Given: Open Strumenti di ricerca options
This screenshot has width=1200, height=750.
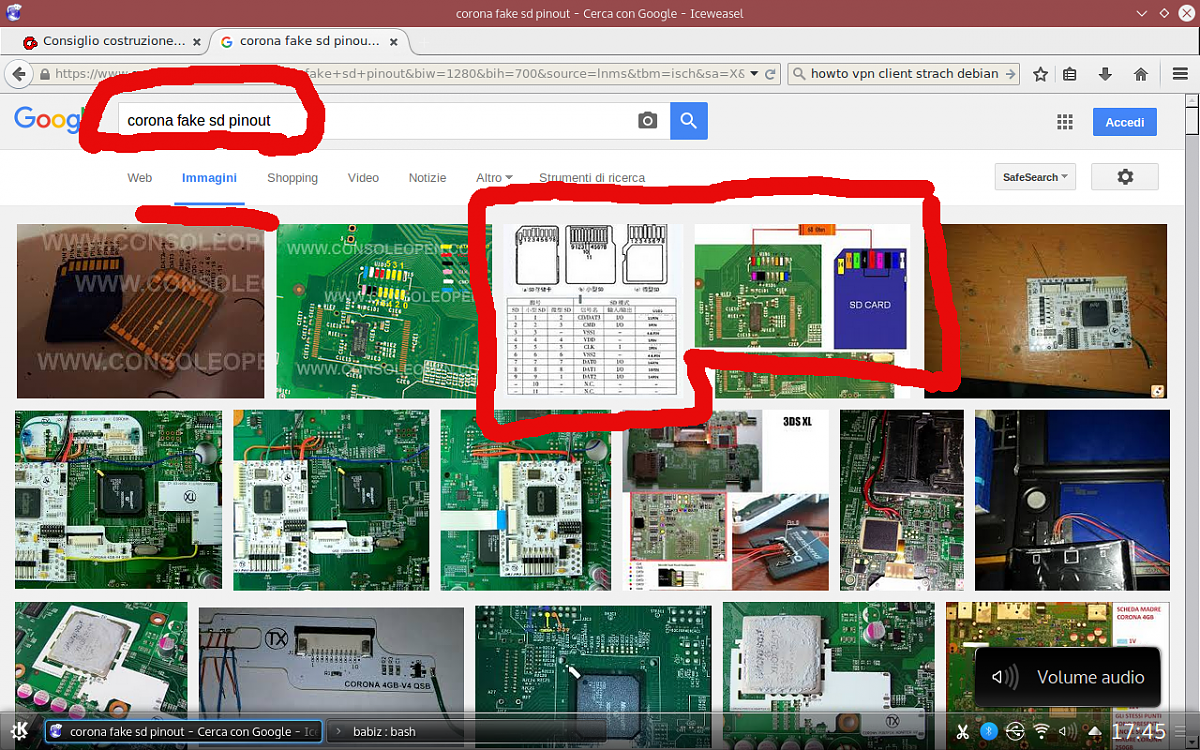Looking at the screenshot, I should (592, 178).
